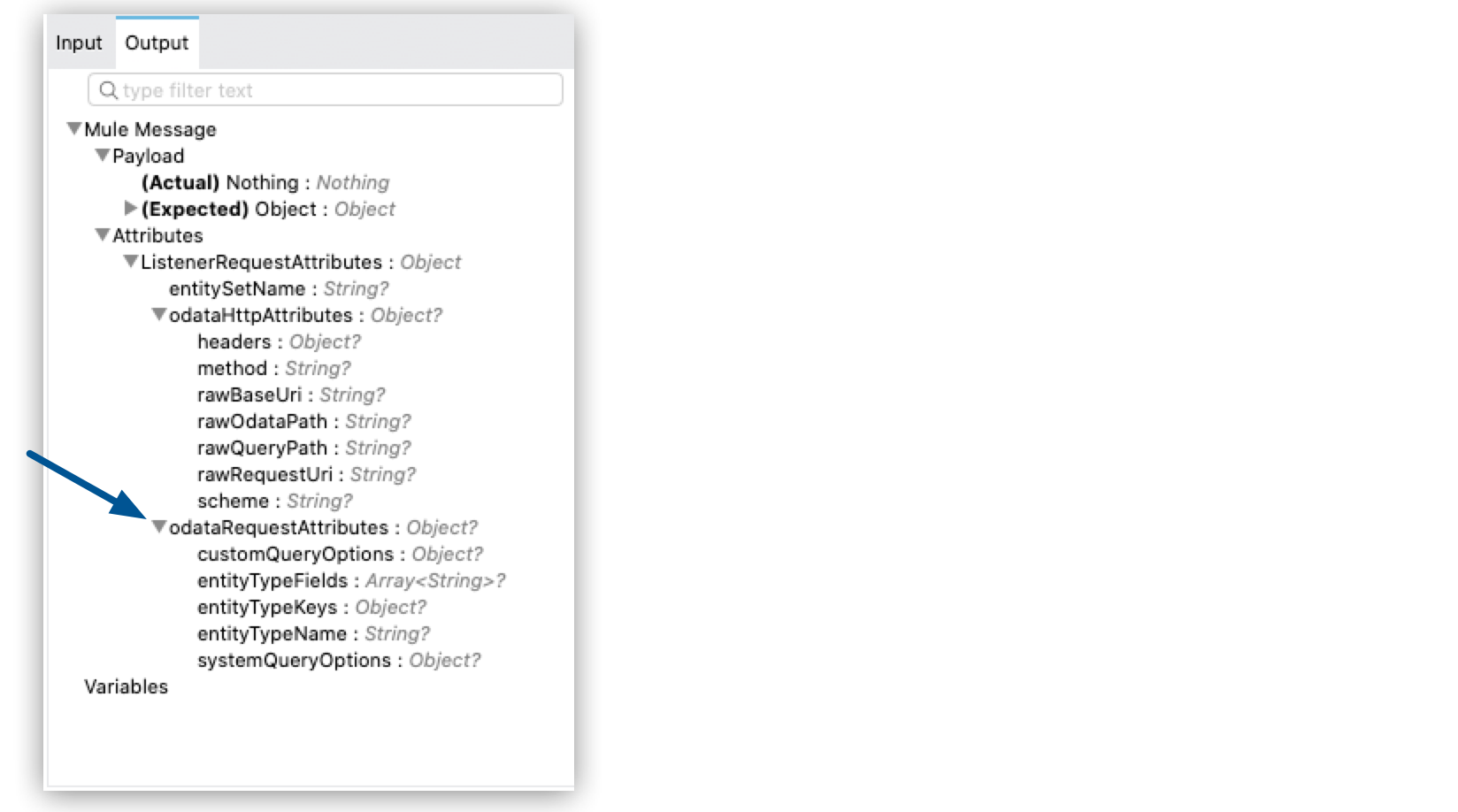Screen dimensions: 1458x812
Task: Collapse the Attributes node
Action: click(100, 235)
